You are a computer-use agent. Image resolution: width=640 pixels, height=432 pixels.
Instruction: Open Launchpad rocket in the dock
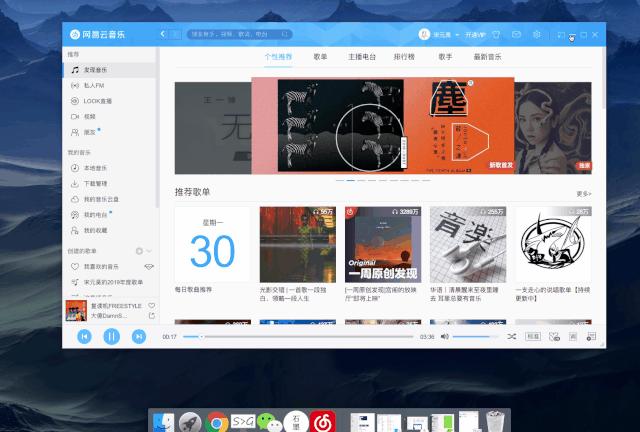pos(190,423)
